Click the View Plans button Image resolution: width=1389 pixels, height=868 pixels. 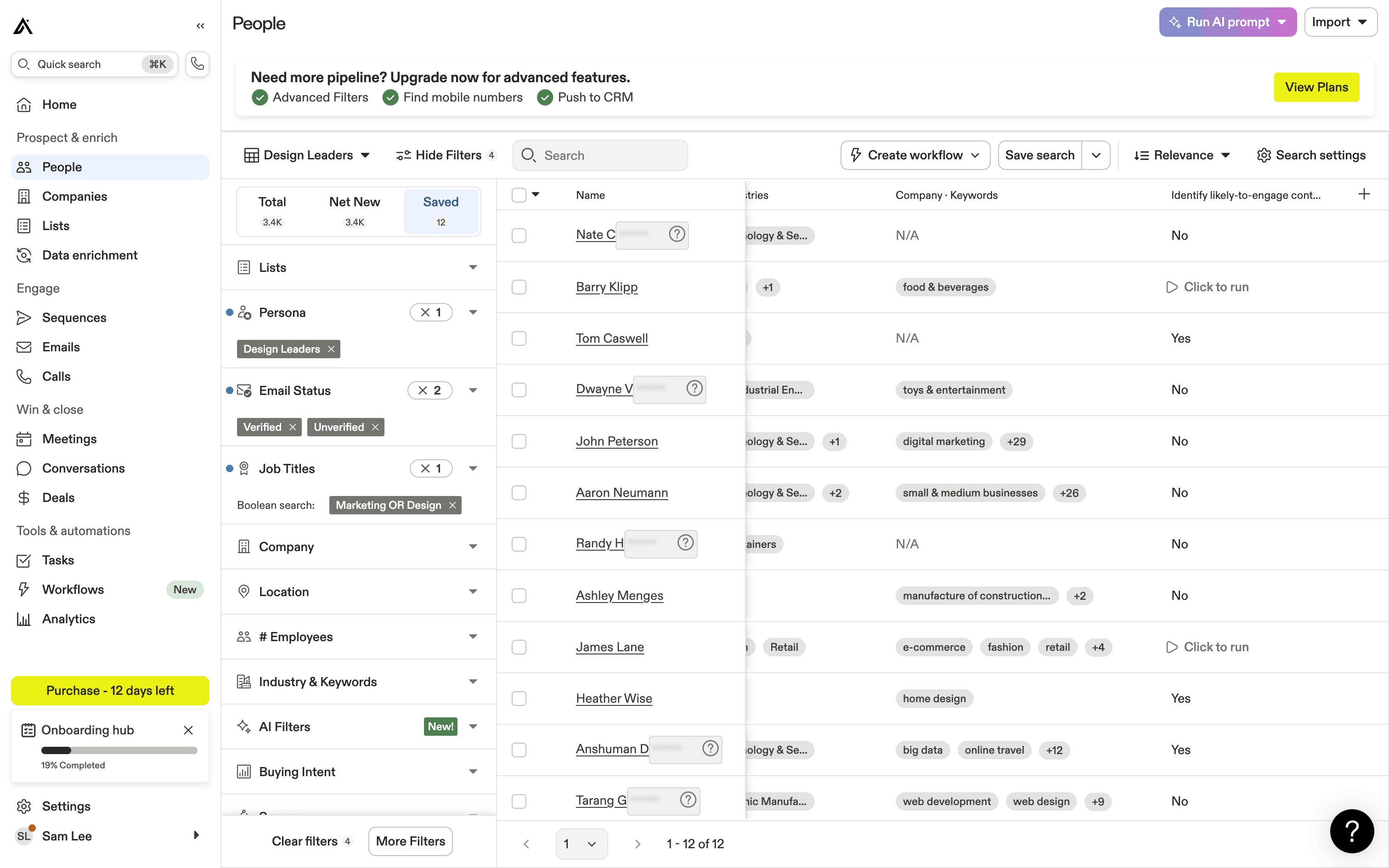click(x=1316, y=87)
